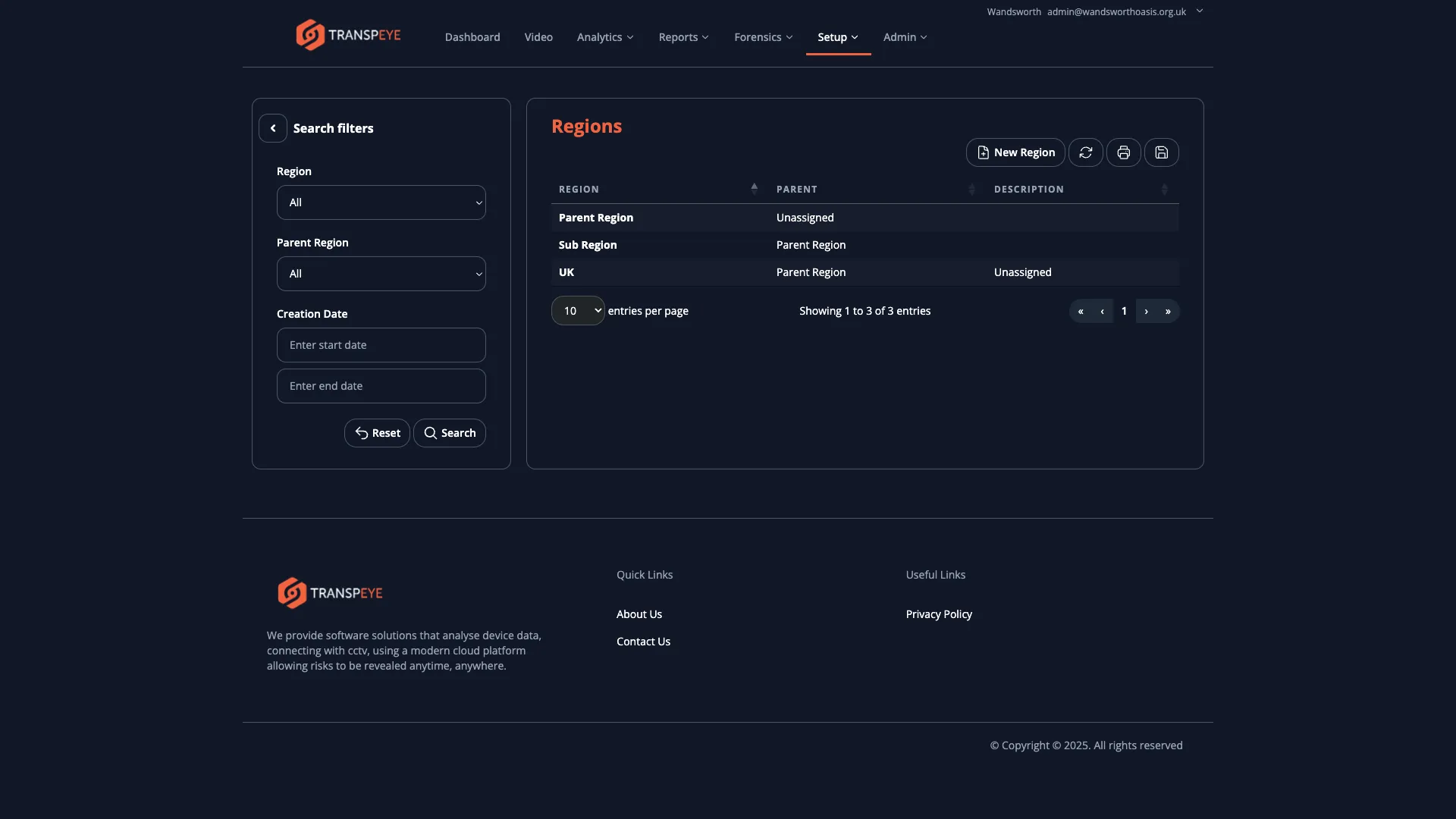The height and width of the screenshot is (819, 1456).
Task: Open the Forensics menu
Action: 763,37
